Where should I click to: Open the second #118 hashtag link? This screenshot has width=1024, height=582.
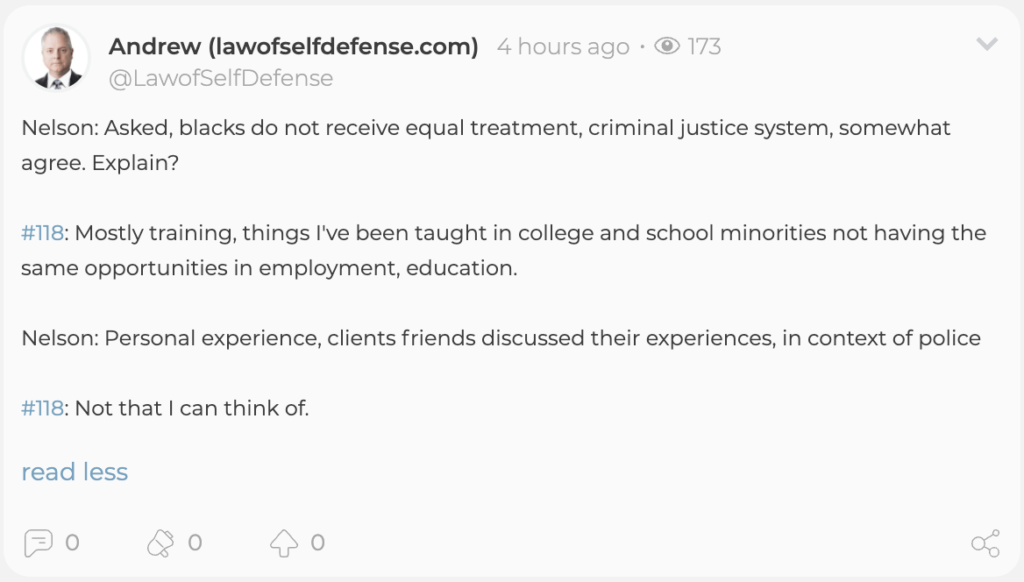(x=42, y=408)
